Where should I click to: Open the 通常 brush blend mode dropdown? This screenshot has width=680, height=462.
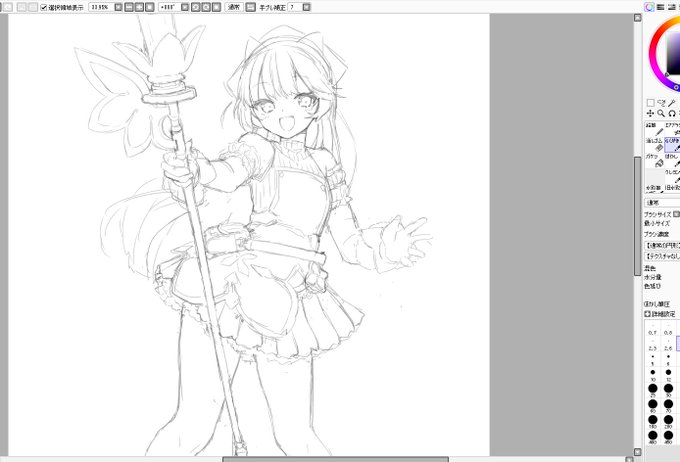(662, 203)
